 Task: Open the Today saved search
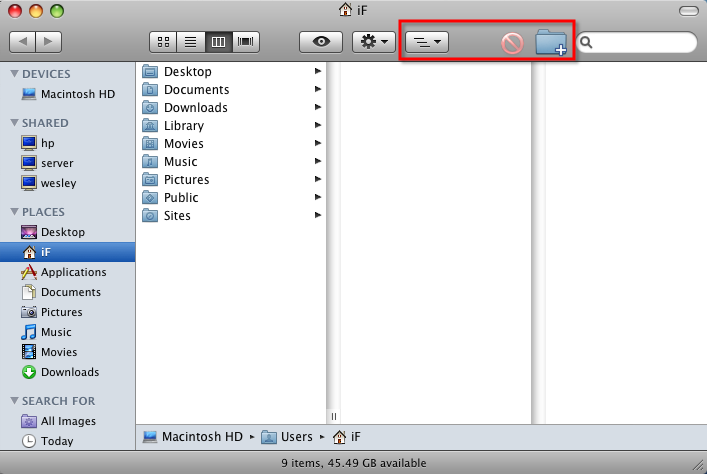coord(68,441)
